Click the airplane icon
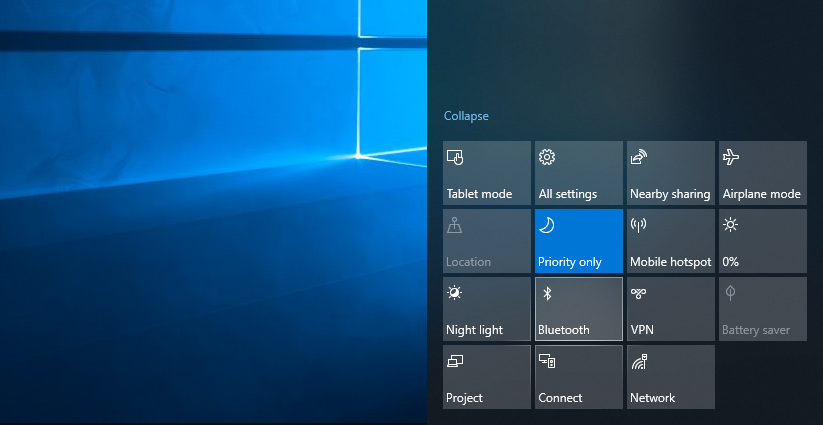823x425 pixels. [x=731, y=156]
